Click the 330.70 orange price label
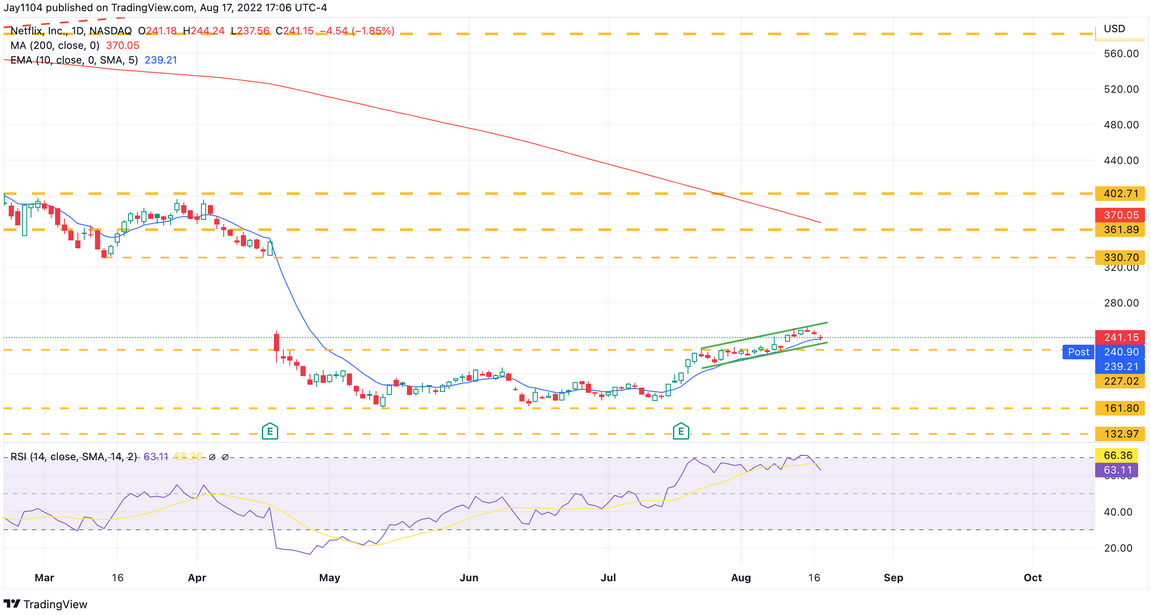 click(1121, 258)
